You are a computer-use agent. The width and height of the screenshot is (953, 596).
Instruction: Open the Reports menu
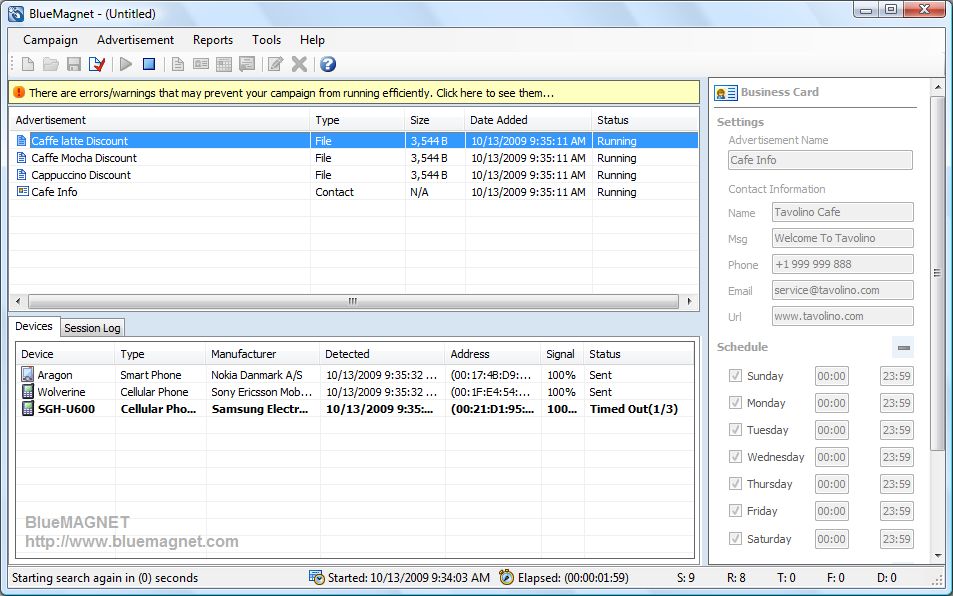(x=213, y=40)
